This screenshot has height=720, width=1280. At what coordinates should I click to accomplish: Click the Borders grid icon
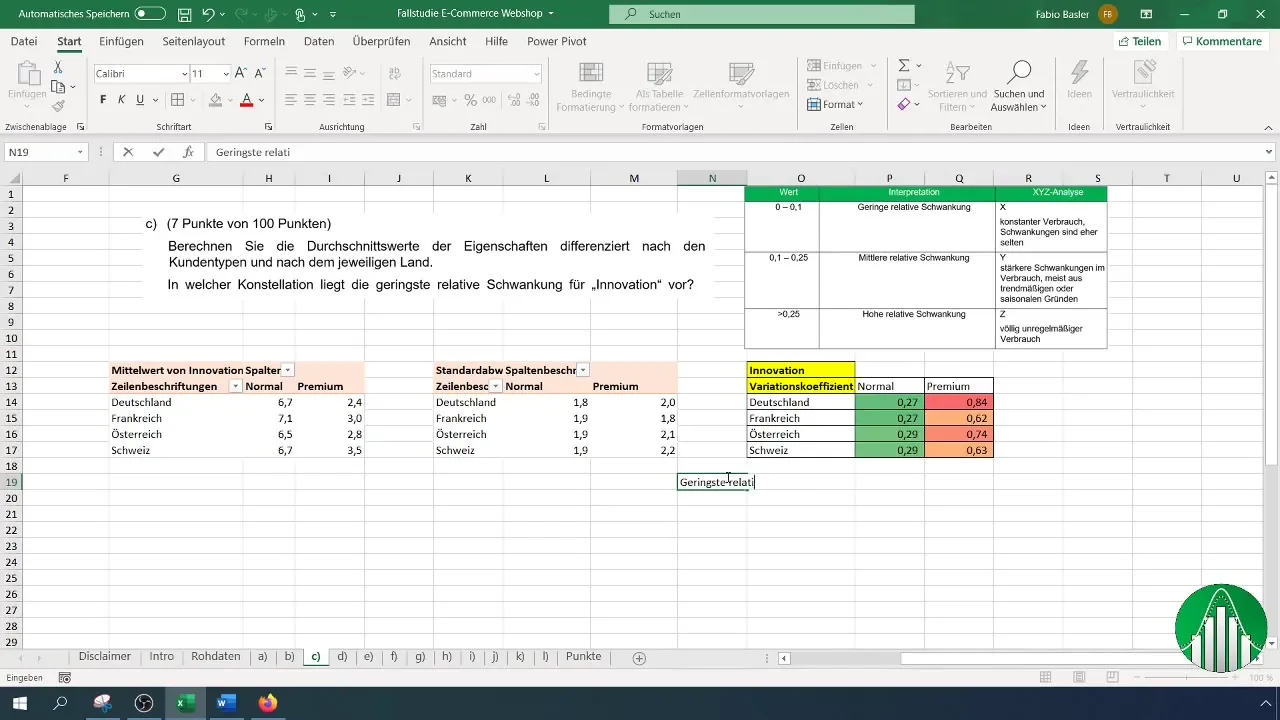click(x=177, y=100)
